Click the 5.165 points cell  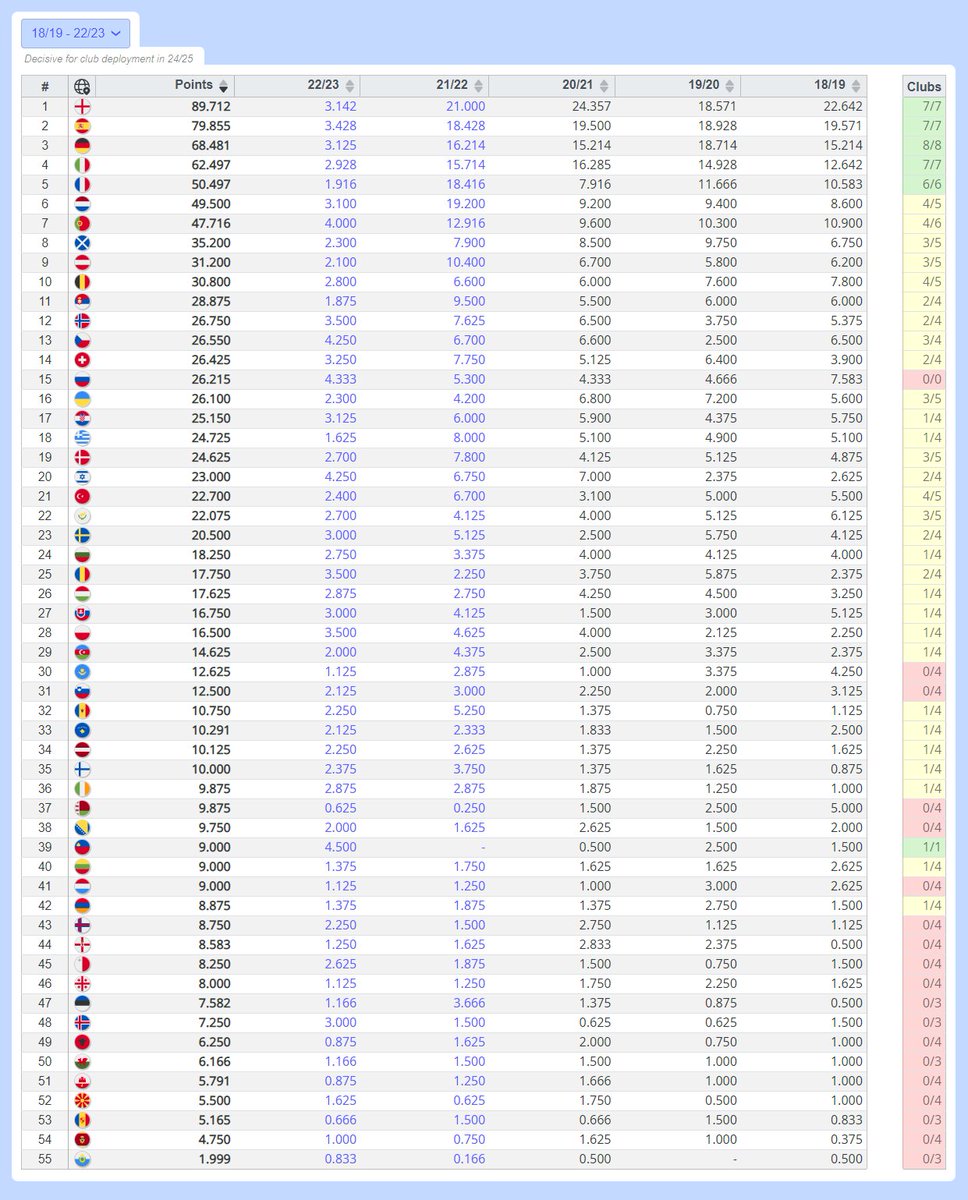(x=214, y=1120)
